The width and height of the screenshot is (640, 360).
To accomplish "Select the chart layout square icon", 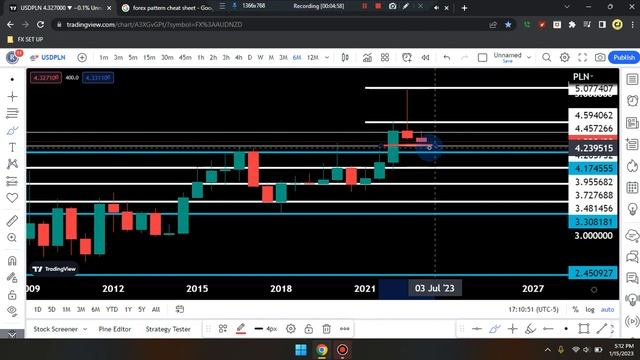I will click(x=482, y=58).
